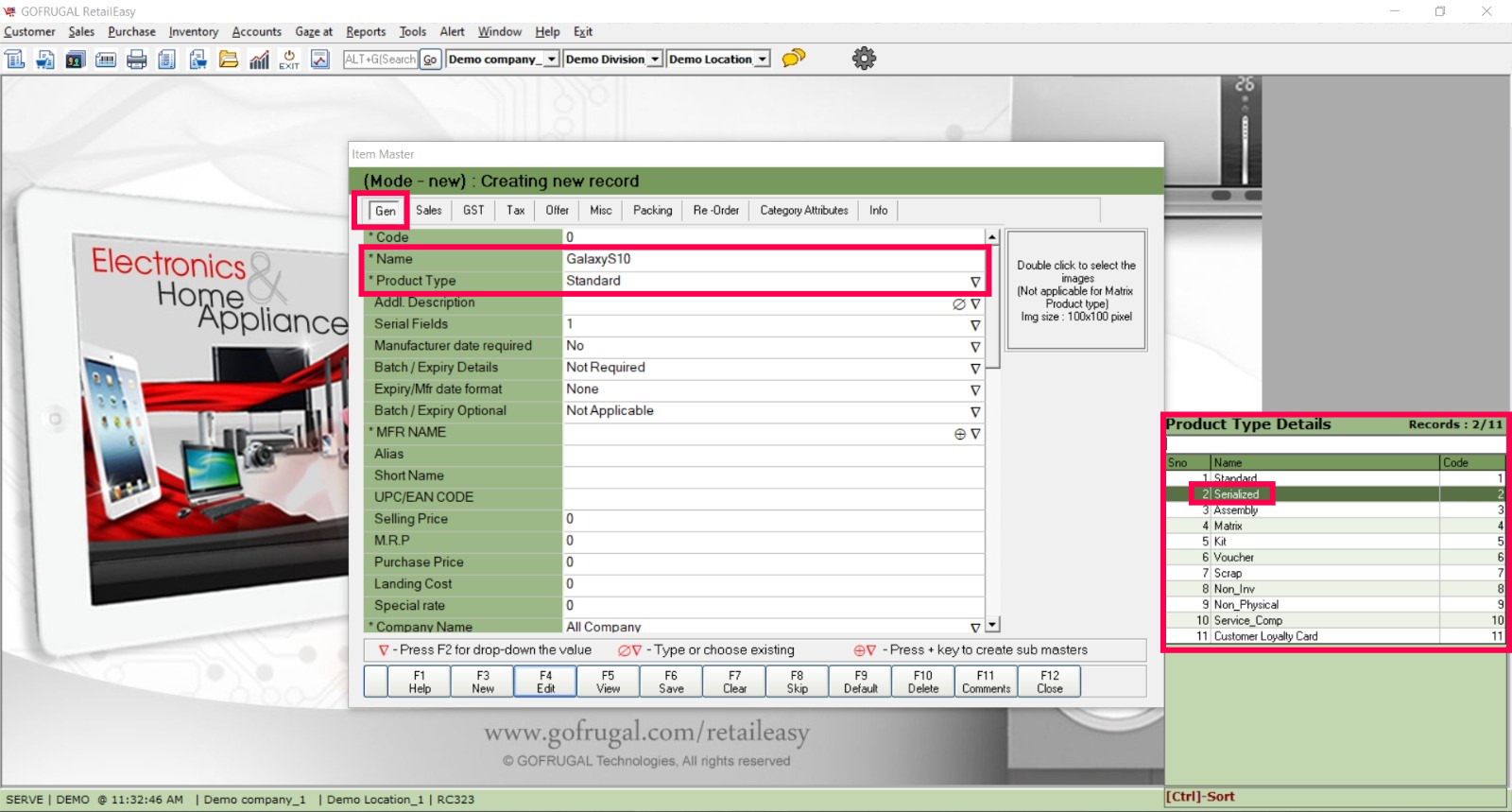
Task: Open the Inventory menu
Action: point(194,32)
